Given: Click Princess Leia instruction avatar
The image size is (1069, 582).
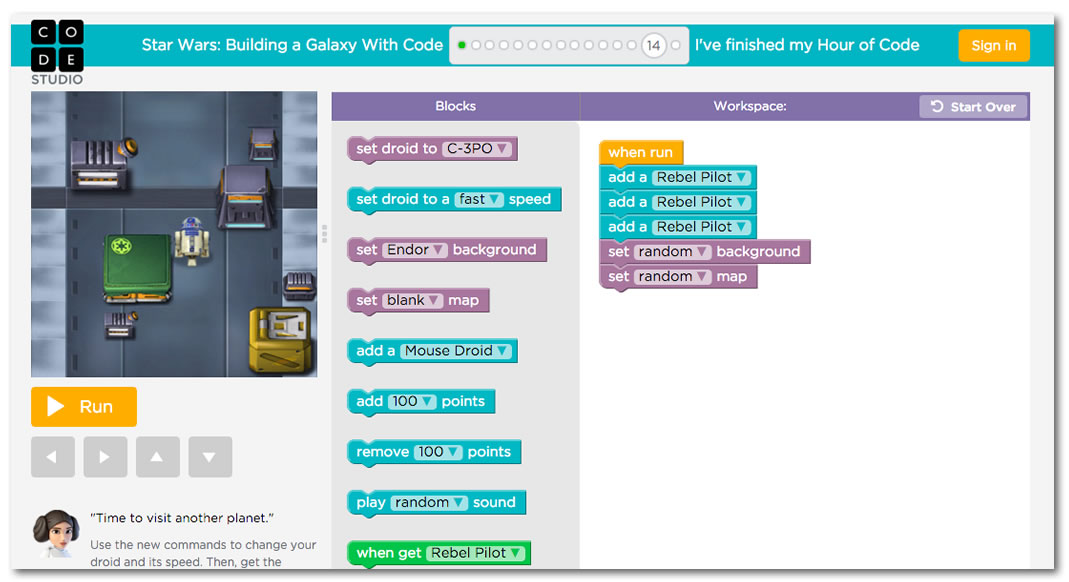Looking at the screenshot, I should click(56, 533).
